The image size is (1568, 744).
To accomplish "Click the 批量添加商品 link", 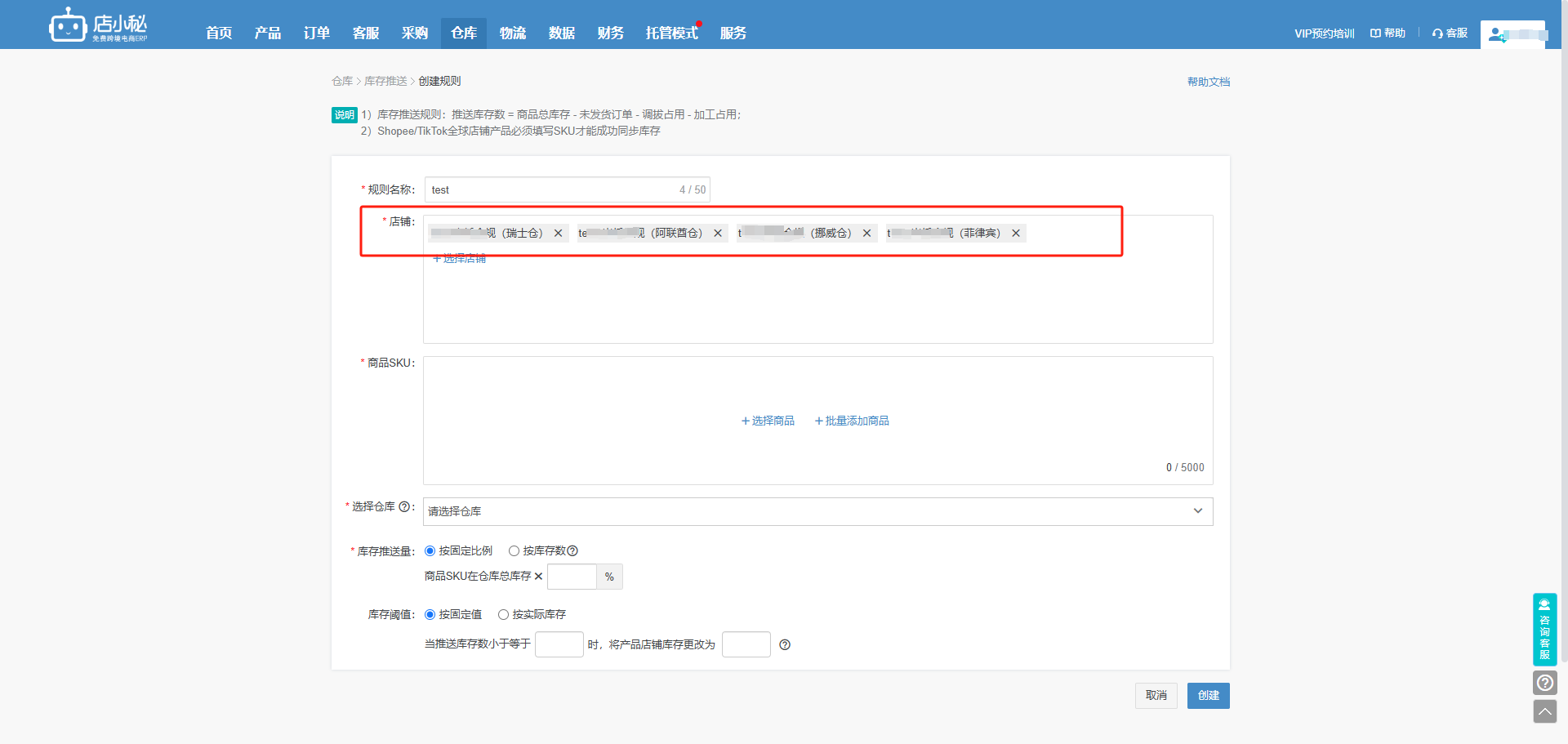I will coord(852,421).
